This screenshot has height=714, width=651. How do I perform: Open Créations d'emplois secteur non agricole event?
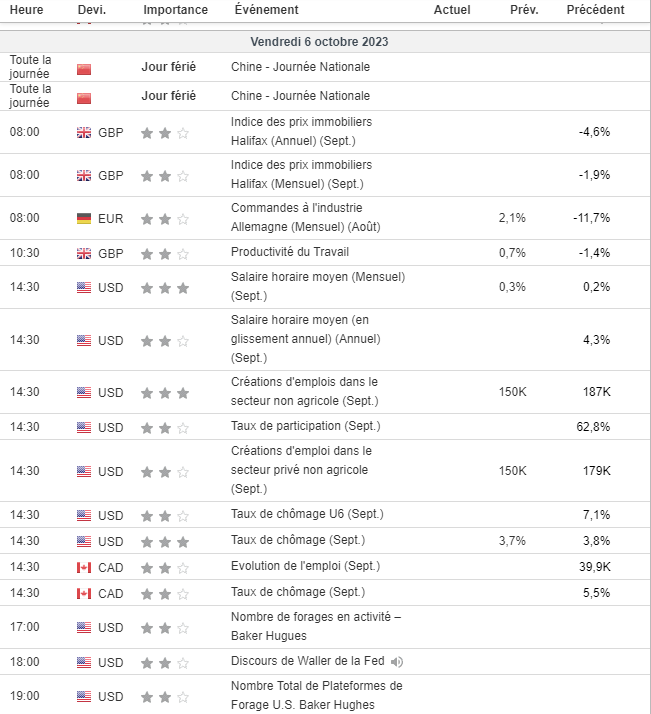pyautogui.click(x=304, y=391)
